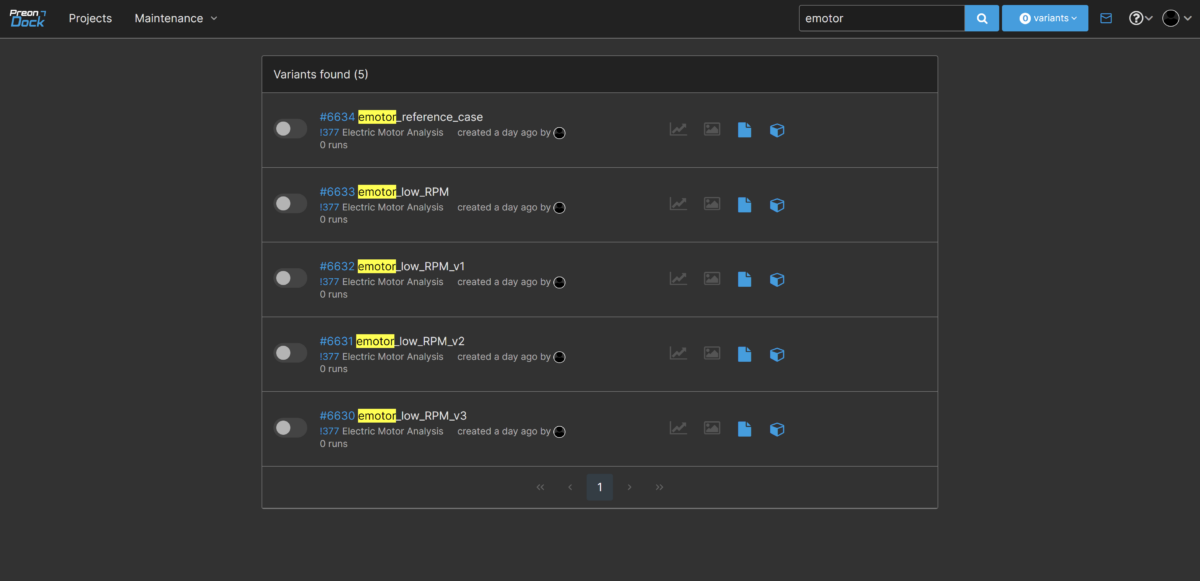The image size is (1200, 581).
Task: Go to the Projects page
Action: click(x=90, y=18)
